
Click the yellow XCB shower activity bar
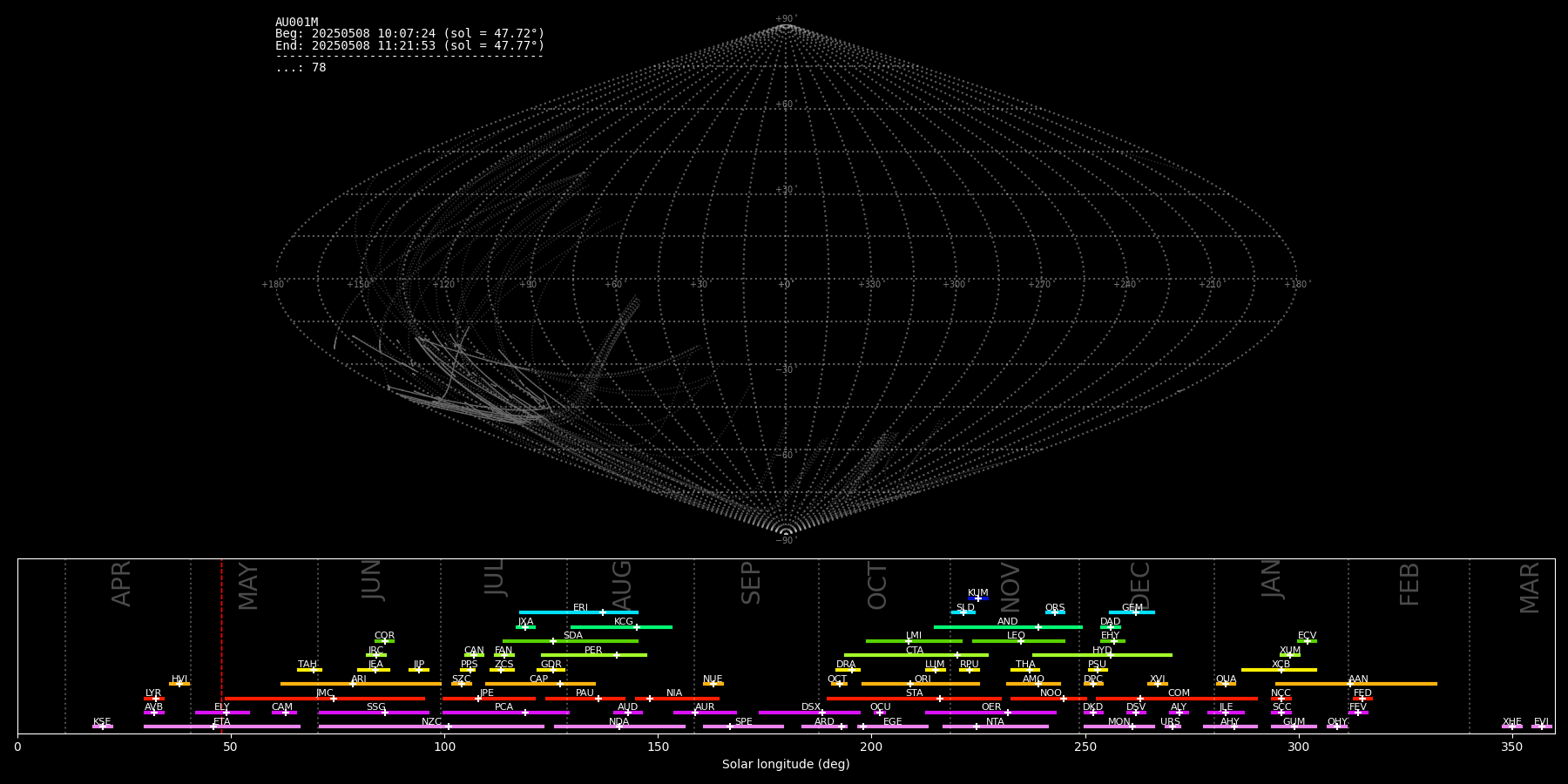point(1279,670)
